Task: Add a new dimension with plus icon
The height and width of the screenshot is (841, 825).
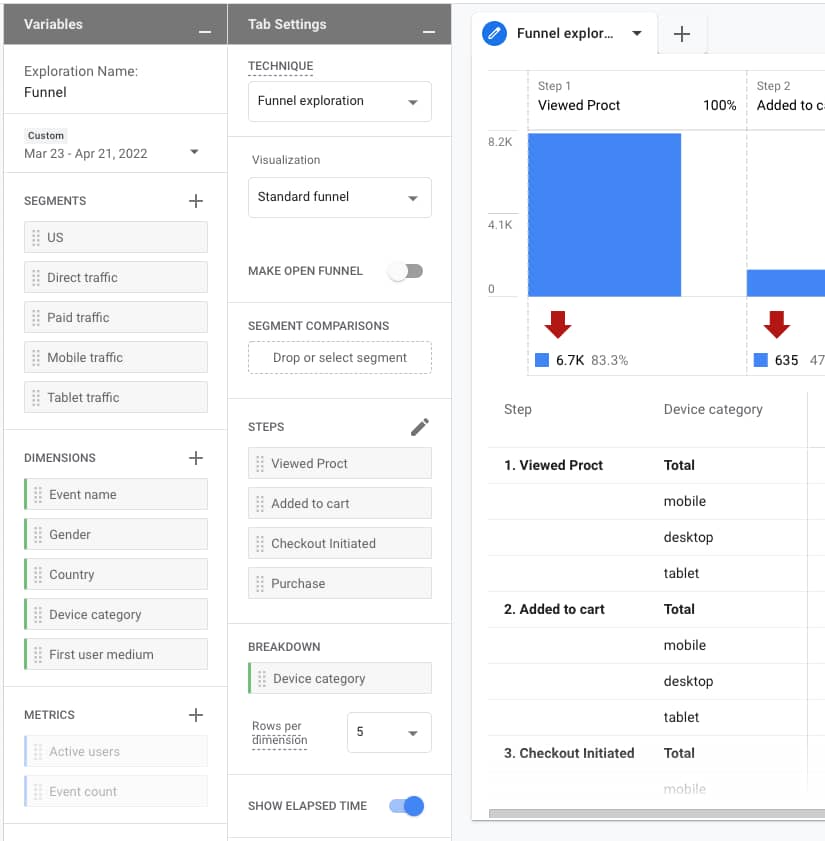Action: (x=196, y=458)
